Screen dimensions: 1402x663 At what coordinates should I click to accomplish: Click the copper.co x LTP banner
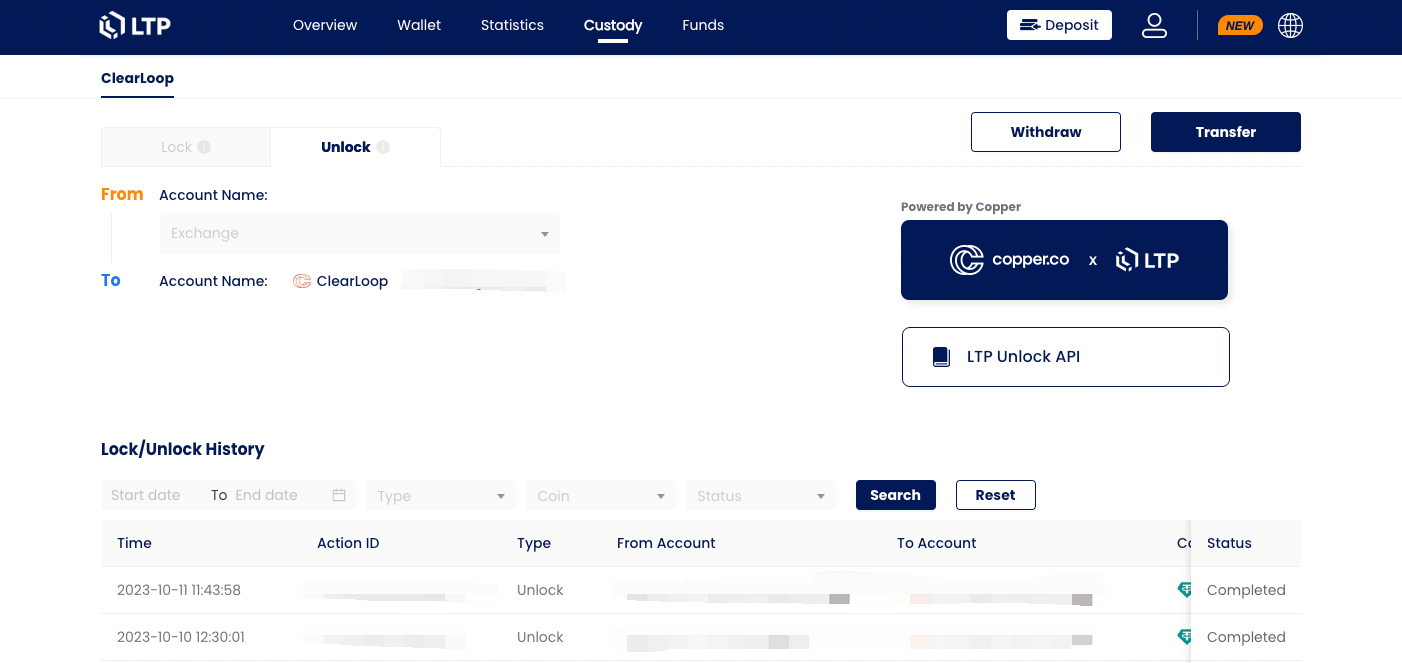(x=1064, y=260)
